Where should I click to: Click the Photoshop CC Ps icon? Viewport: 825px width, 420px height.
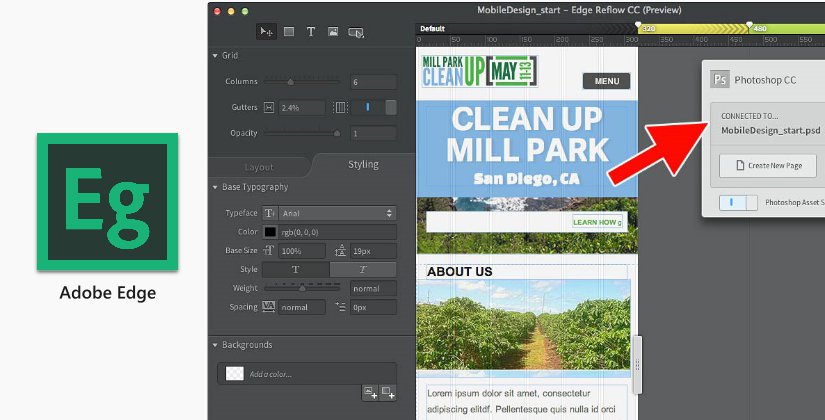click(x=719, y=79)
